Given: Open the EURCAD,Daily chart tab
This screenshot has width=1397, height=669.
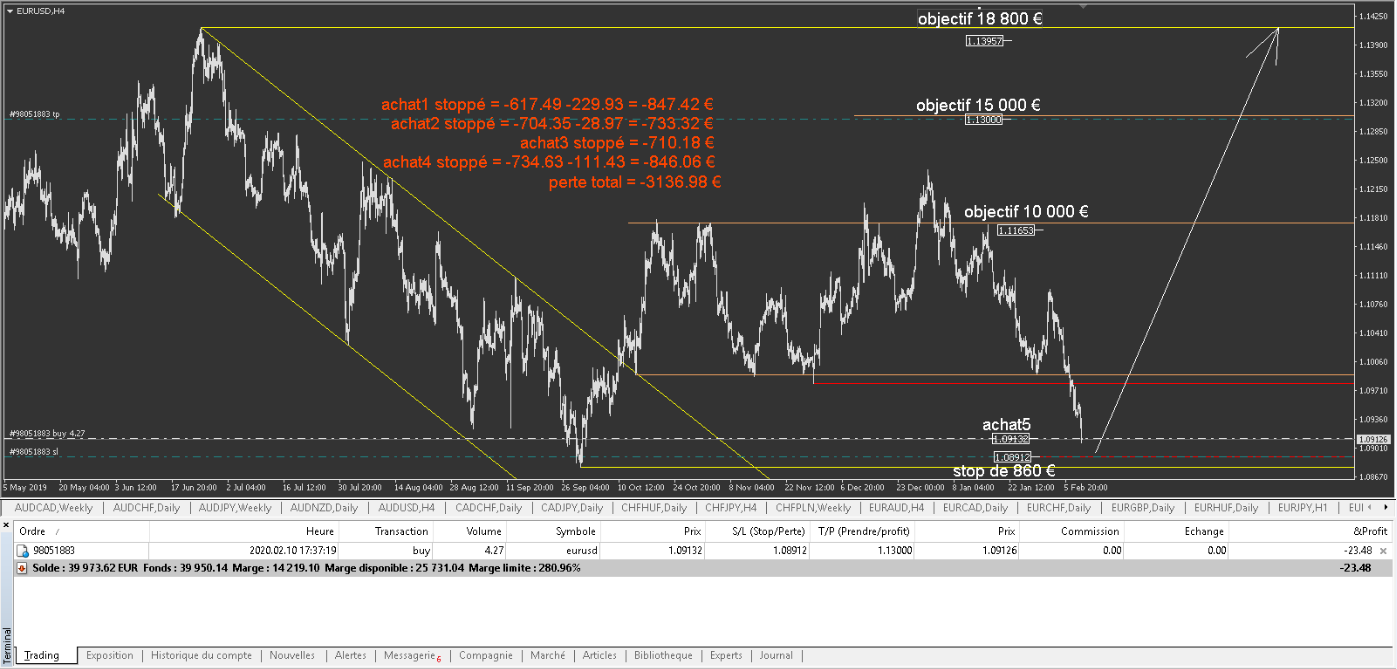Looking at the screenshot, I should 978,508.
